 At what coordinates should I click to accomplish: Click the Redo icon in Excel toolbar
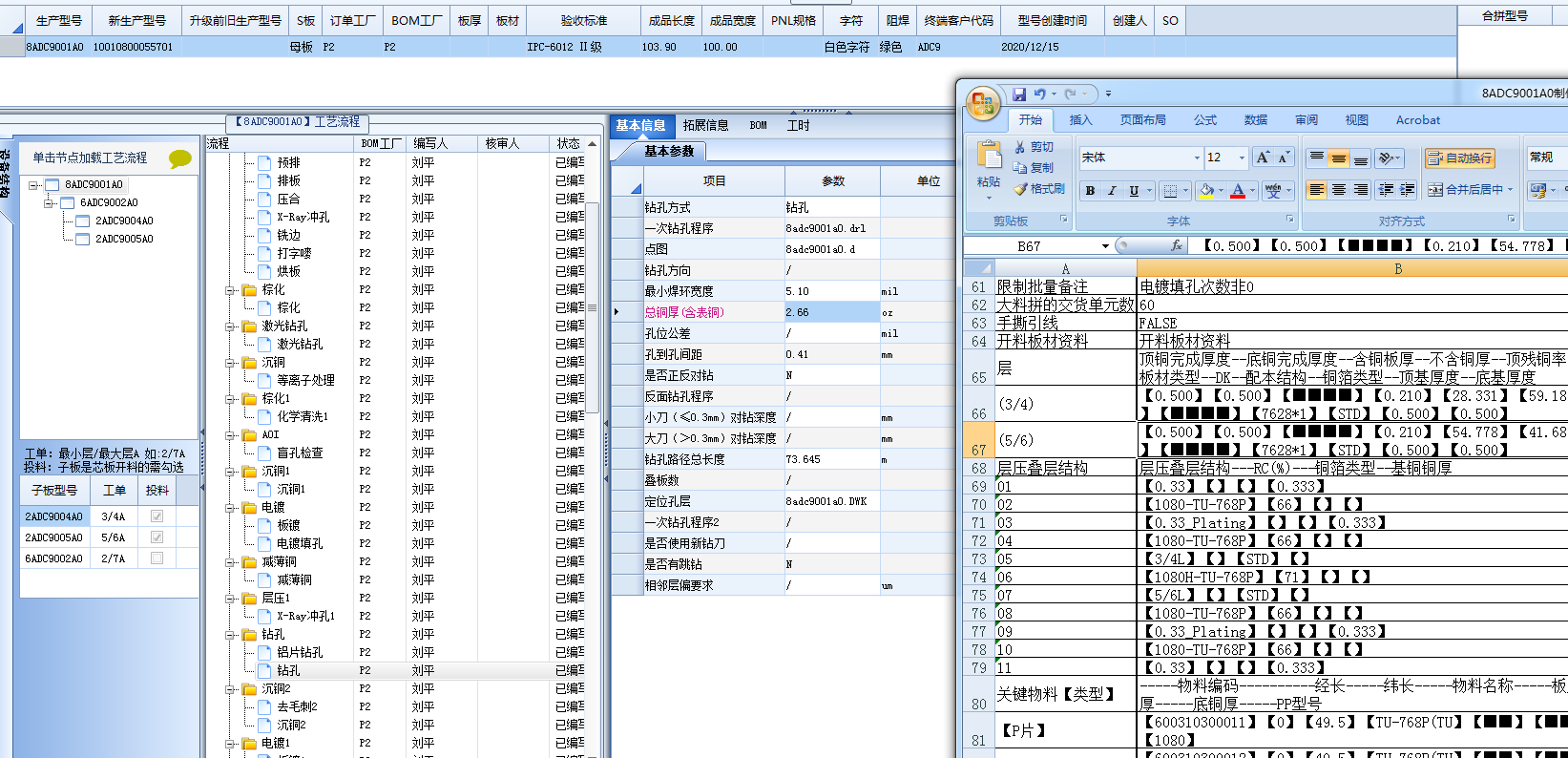[x=1070, y=94]
